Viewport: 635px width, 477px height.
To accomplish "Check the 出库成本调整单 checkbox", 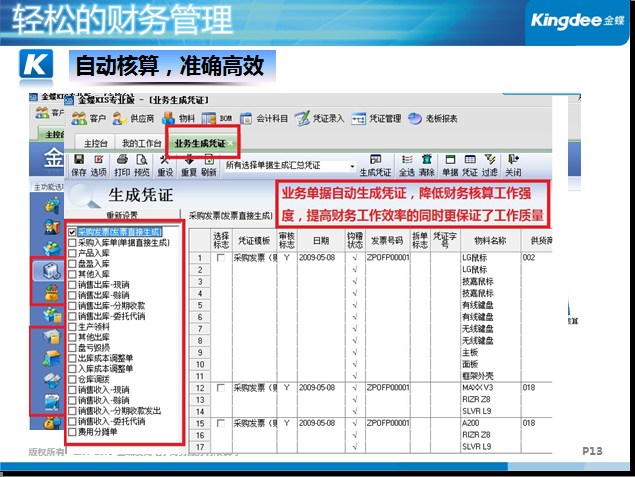I will [72, 358].
